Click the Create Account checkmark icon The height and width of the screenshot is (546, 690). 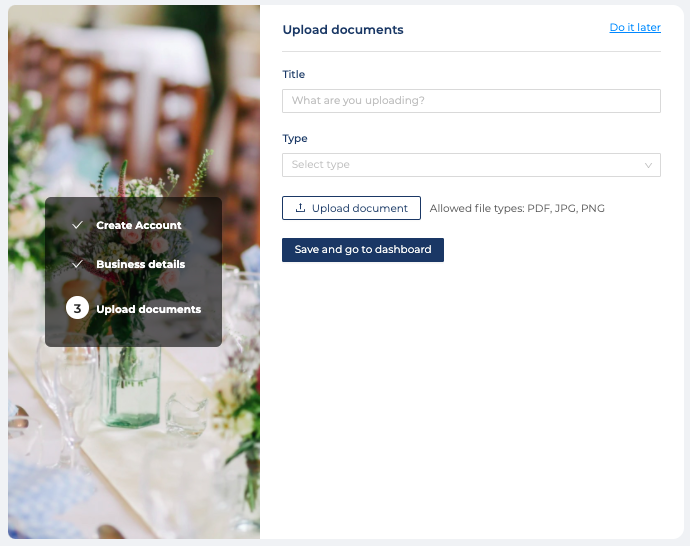tap(77, 225)
